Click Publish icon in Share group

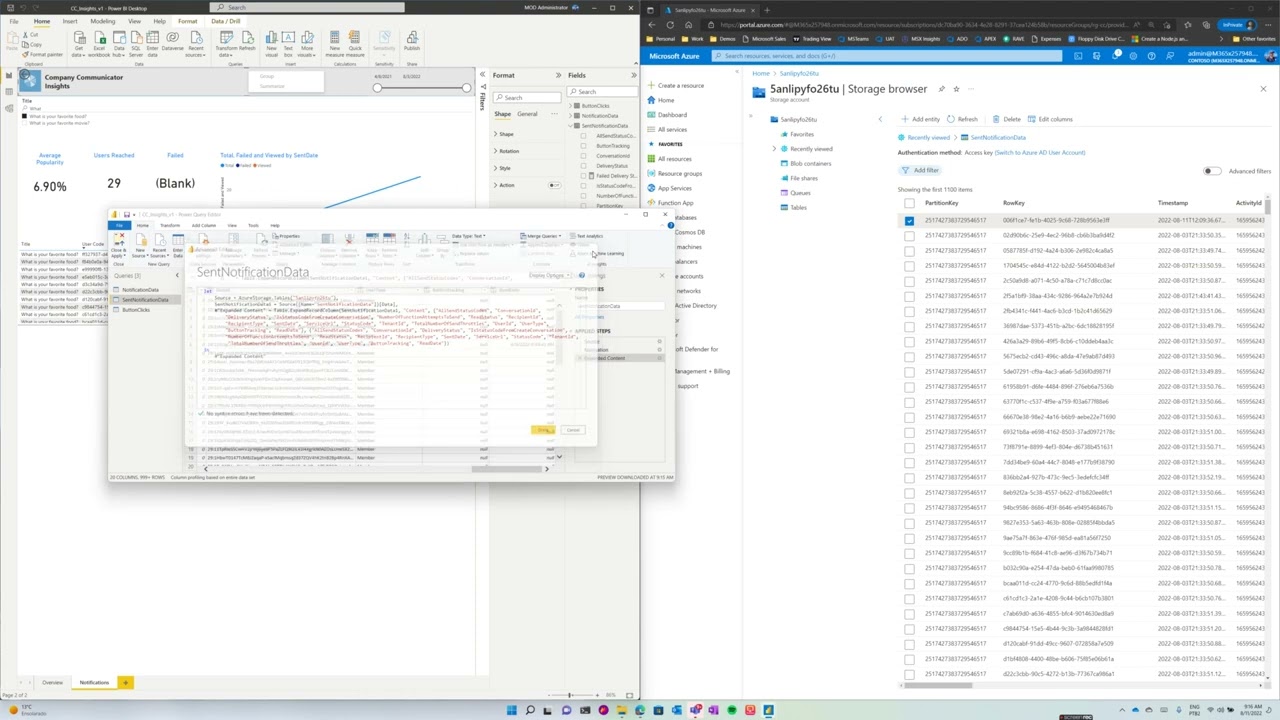coord(411,40)
